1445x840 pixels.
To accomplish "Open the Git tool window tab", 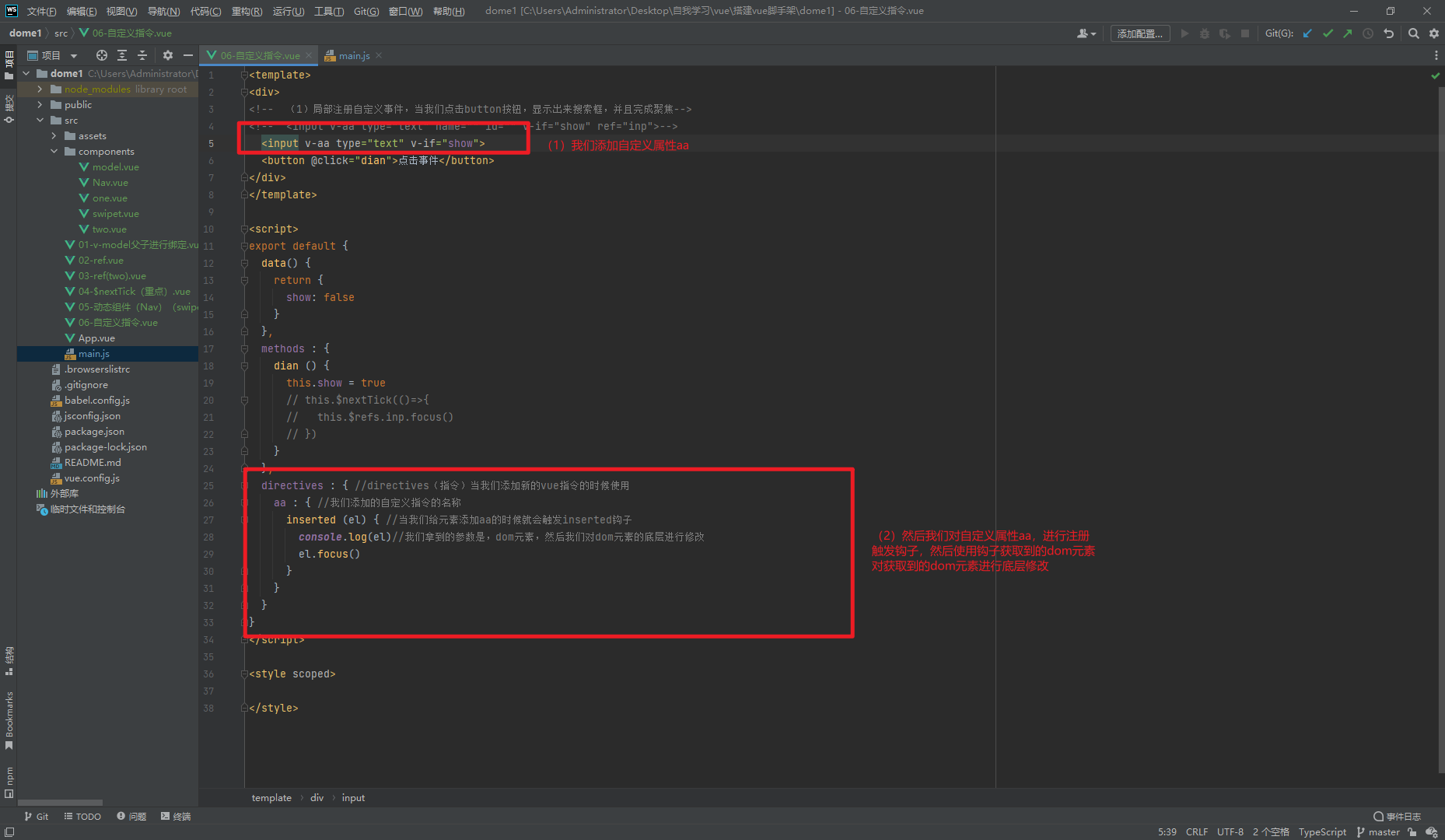I will (x=36, y=816).
